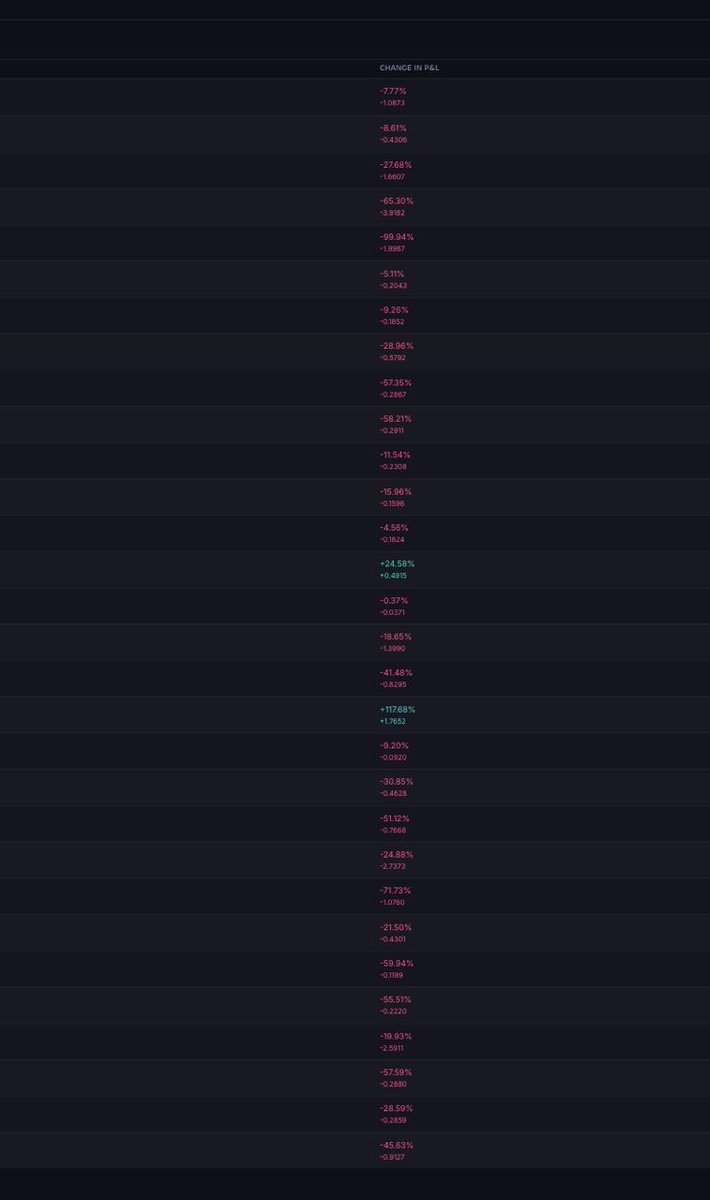Click the -41.48% P&L value

click(x=396, y=673)
